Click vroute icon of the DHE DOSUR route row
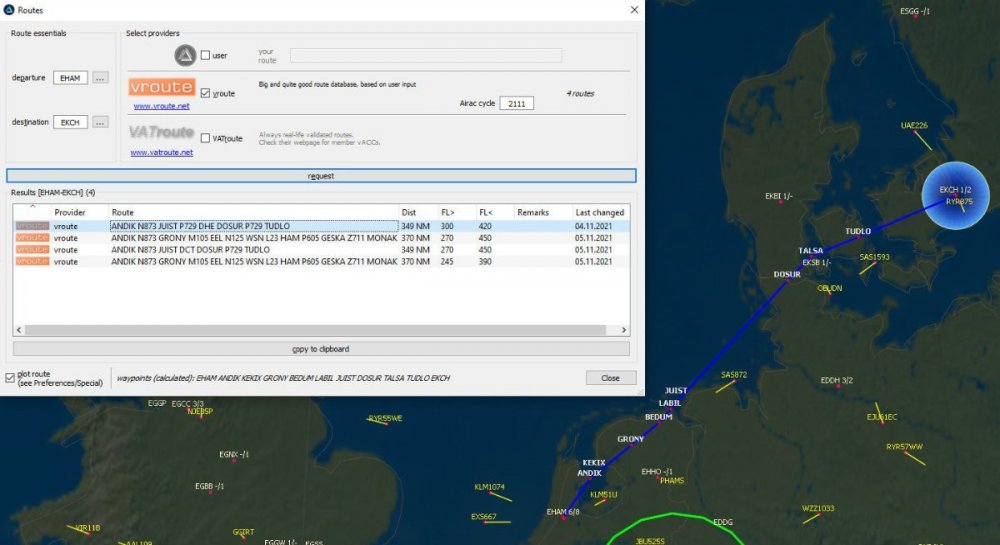The image size is (1000, 545). click(31, 227)
